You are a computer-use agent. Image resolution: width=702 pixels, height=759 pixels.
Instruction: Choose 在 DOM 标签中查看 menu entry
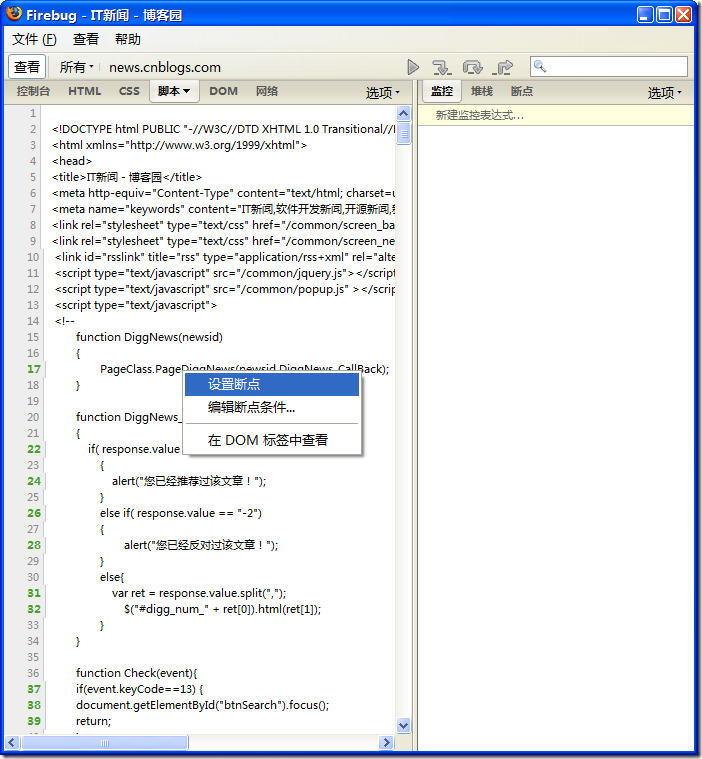pyautogui.click(x=272, y=440)
